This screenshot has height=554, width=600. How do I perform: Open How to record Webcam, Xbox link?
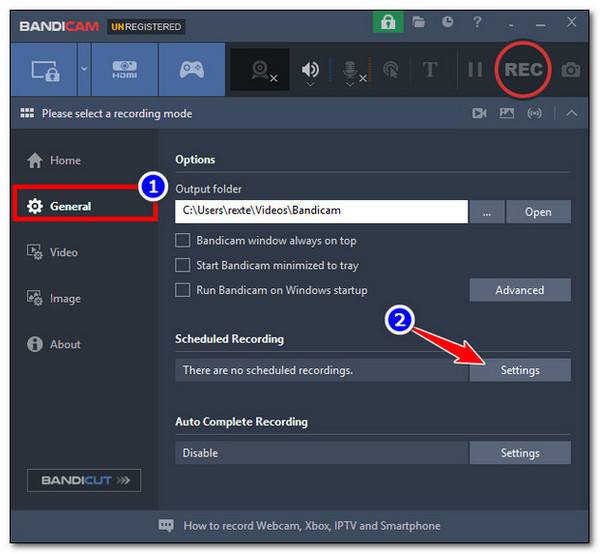(x=312, y=526)
